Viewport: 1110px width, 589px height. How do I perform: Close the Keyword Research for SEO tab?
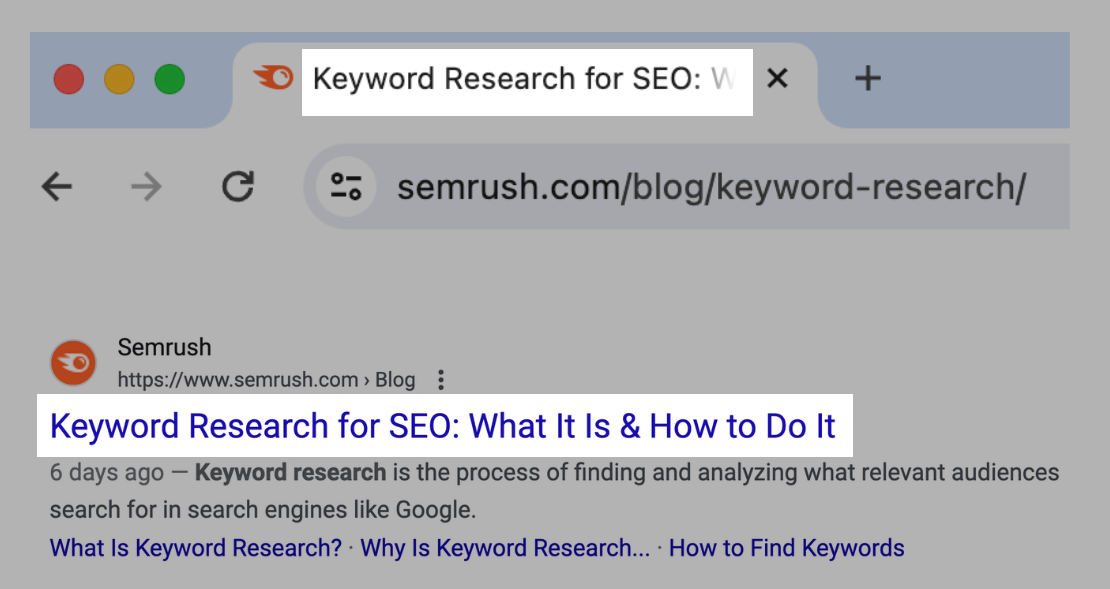778,78
